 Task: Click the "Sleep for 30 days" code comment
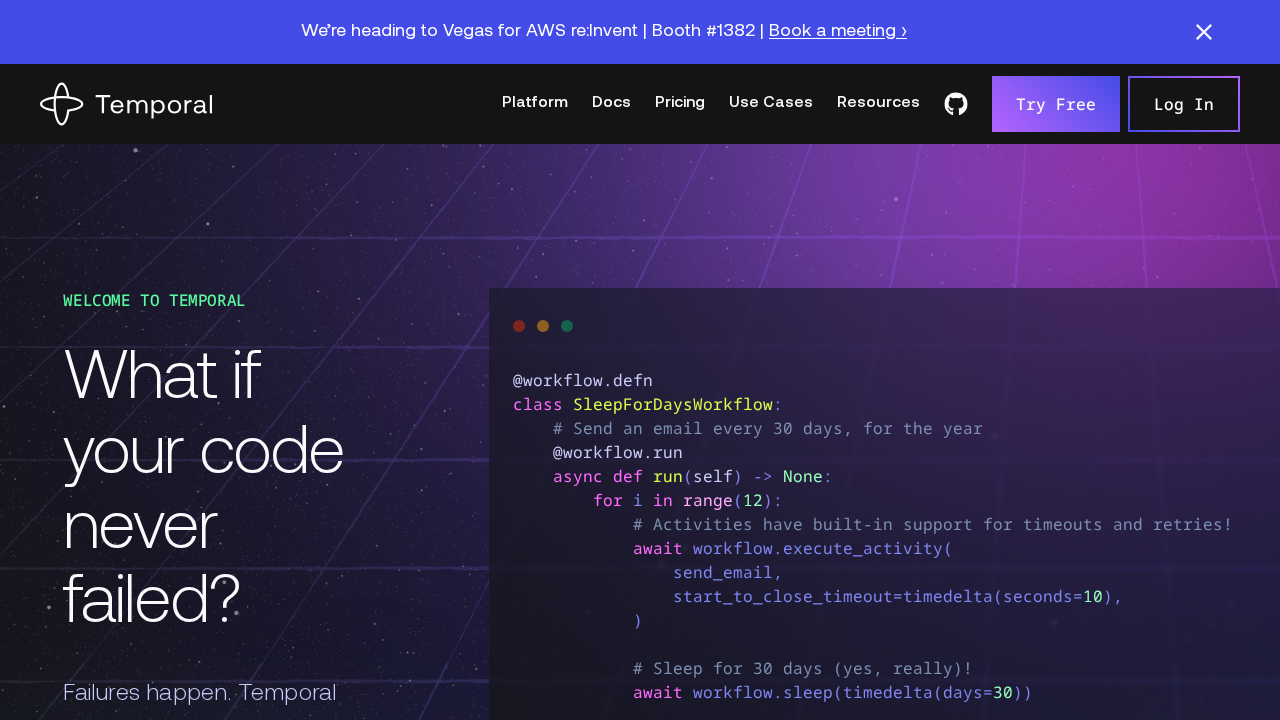802,669
